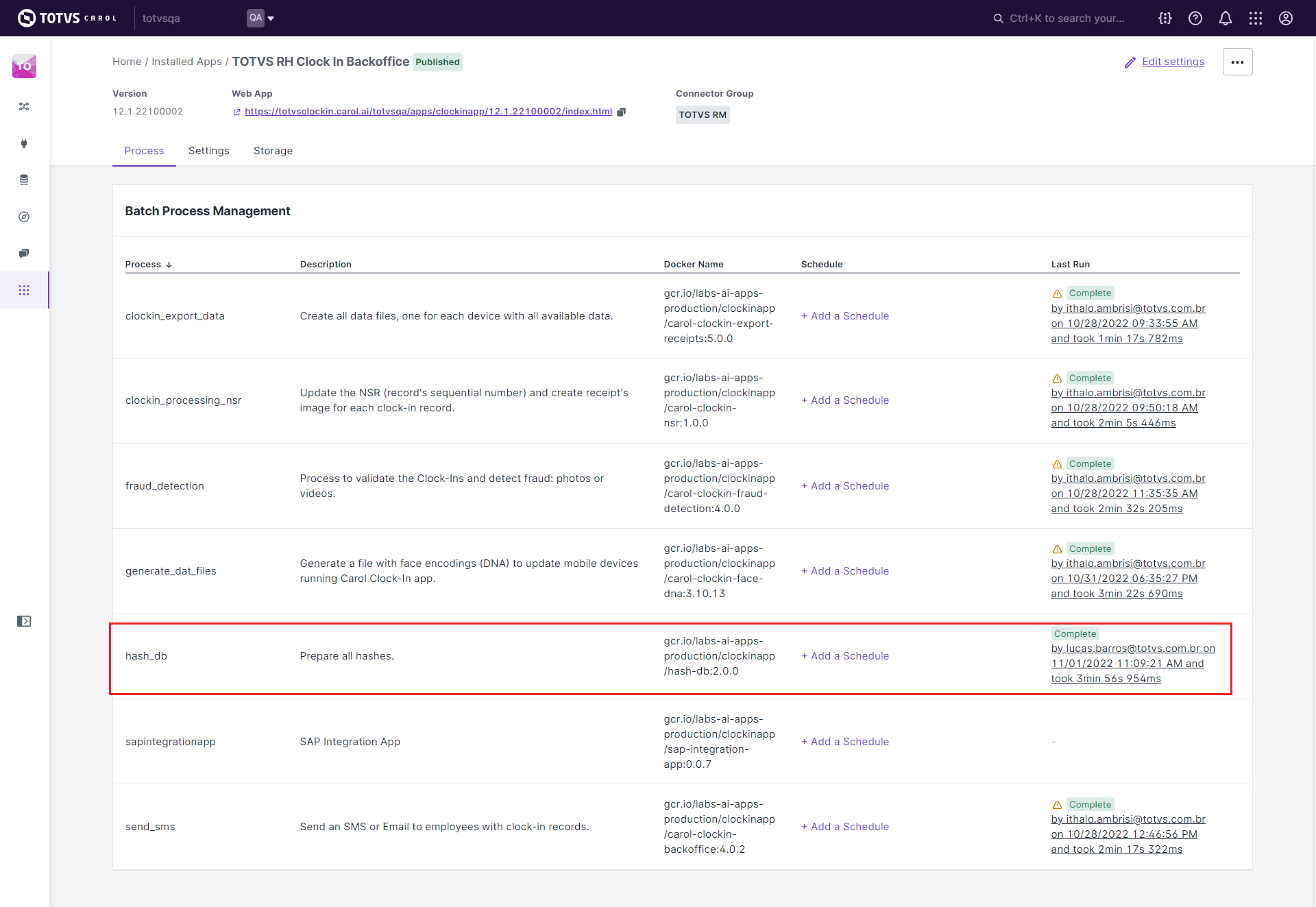Switch to the Storage tab
Image resolution: width=1316 pixels, height=907 pixels.
tap(273, 151)
